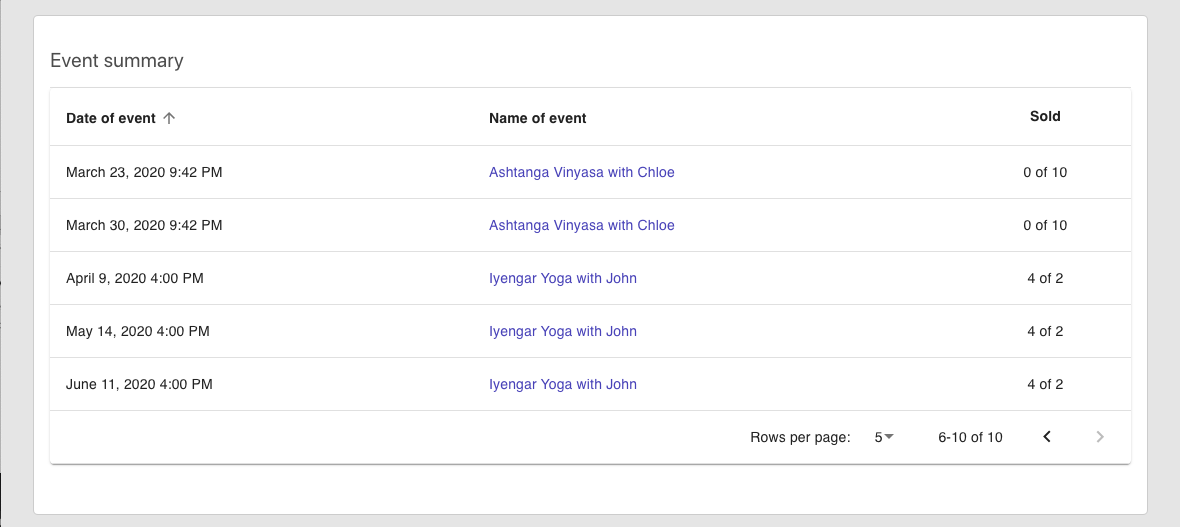Click the 6-10 of 10 pagination text
Screen dimensions: 1180x527
point(970,437)
